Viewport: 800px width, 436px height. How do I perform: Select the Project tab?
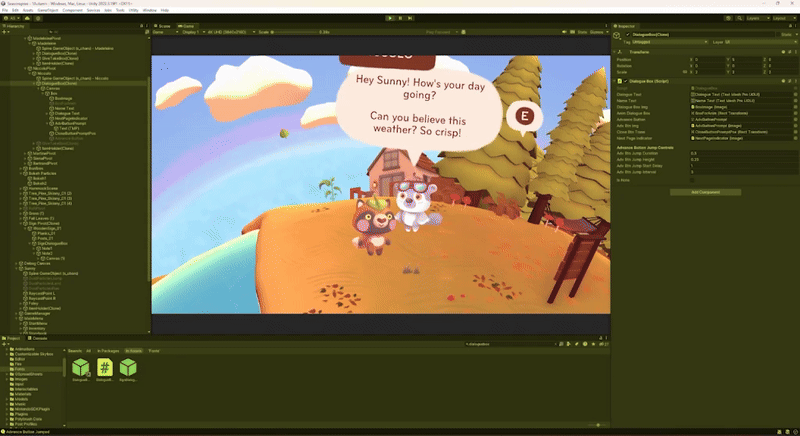coord(12,338)
